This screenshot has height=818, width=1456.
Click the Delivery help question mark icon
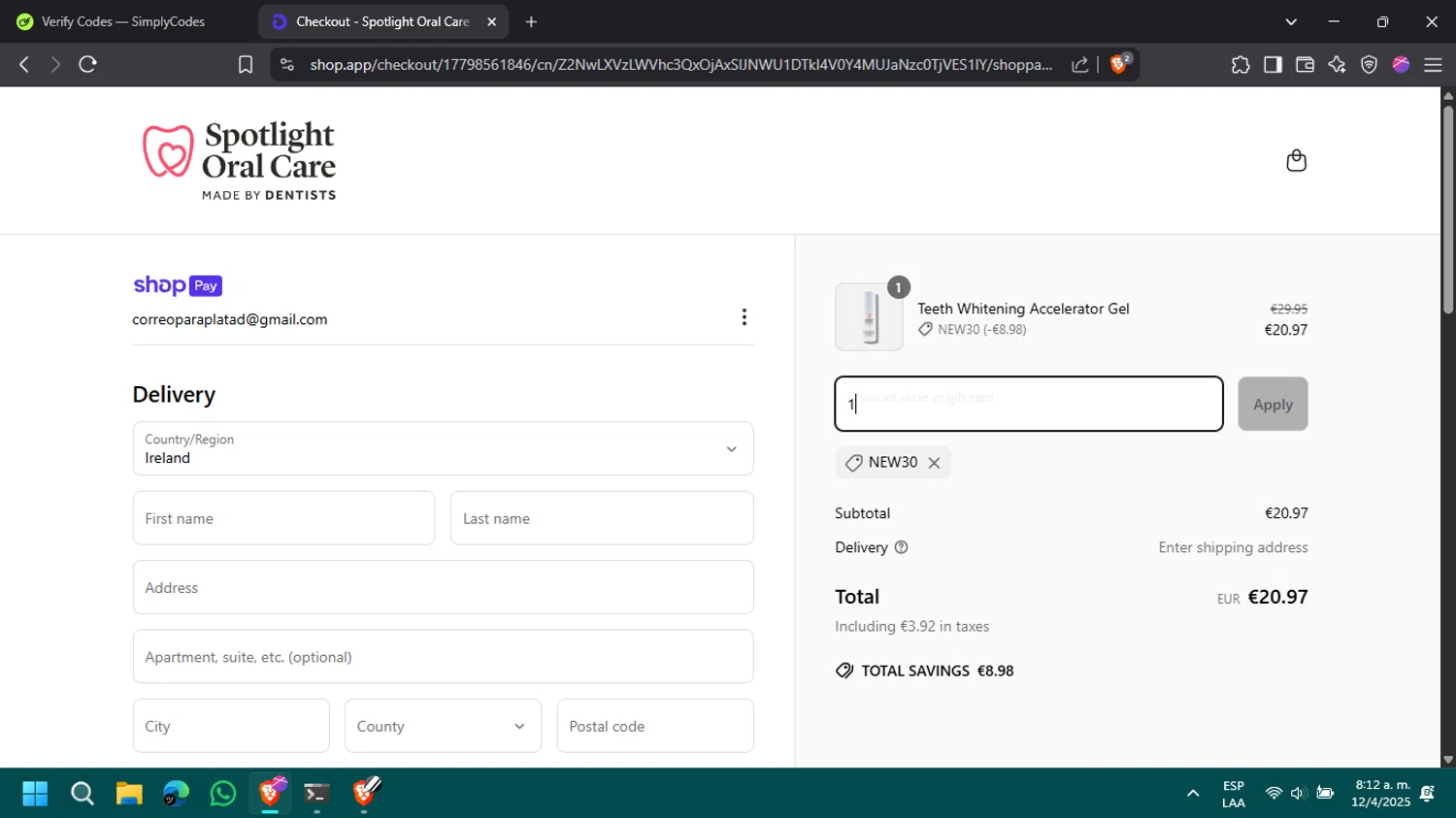(x=901, y=547)
